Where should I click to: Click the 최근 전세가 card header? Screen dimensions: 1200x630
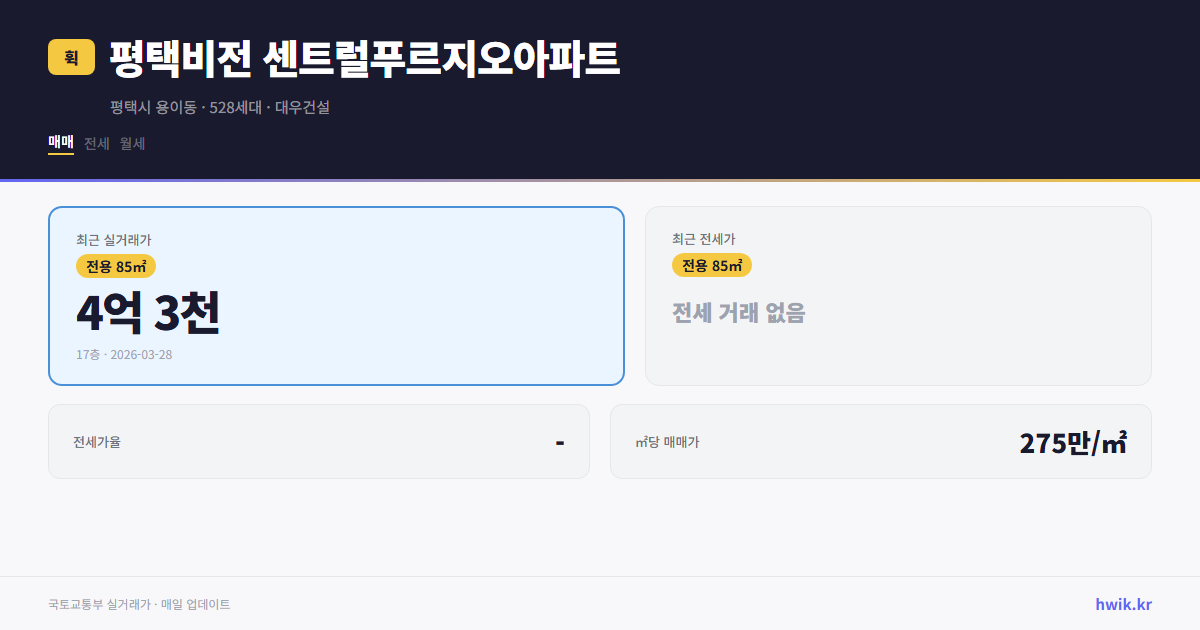[704, 240]
